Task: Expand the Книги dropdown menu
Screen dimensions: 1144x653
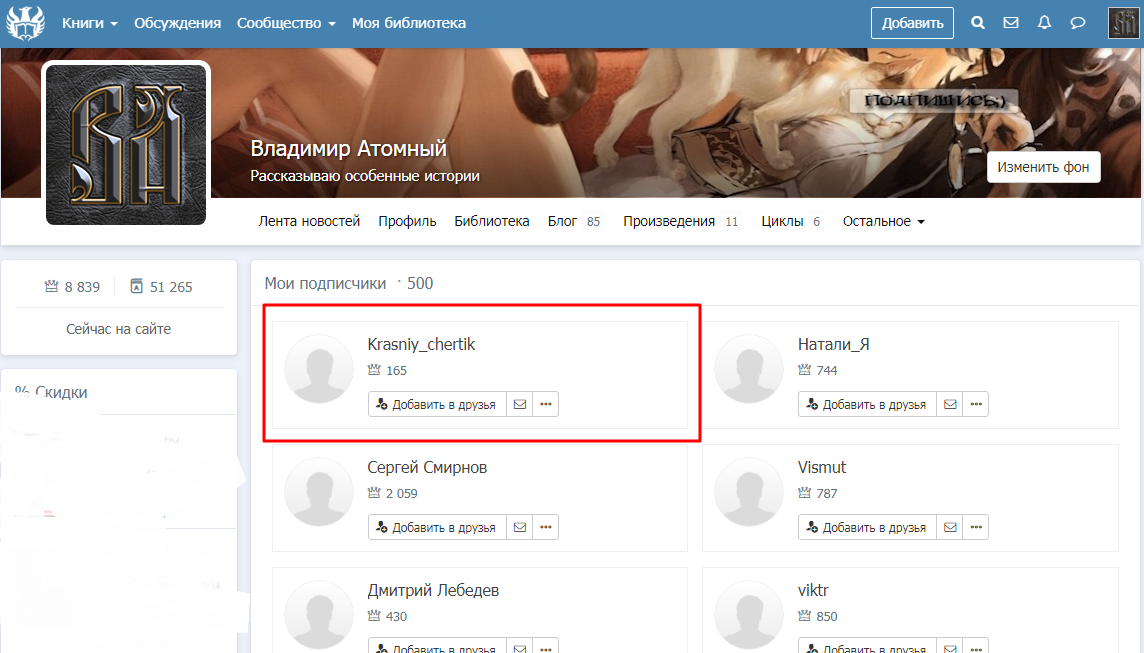Action: pos(90,23)
